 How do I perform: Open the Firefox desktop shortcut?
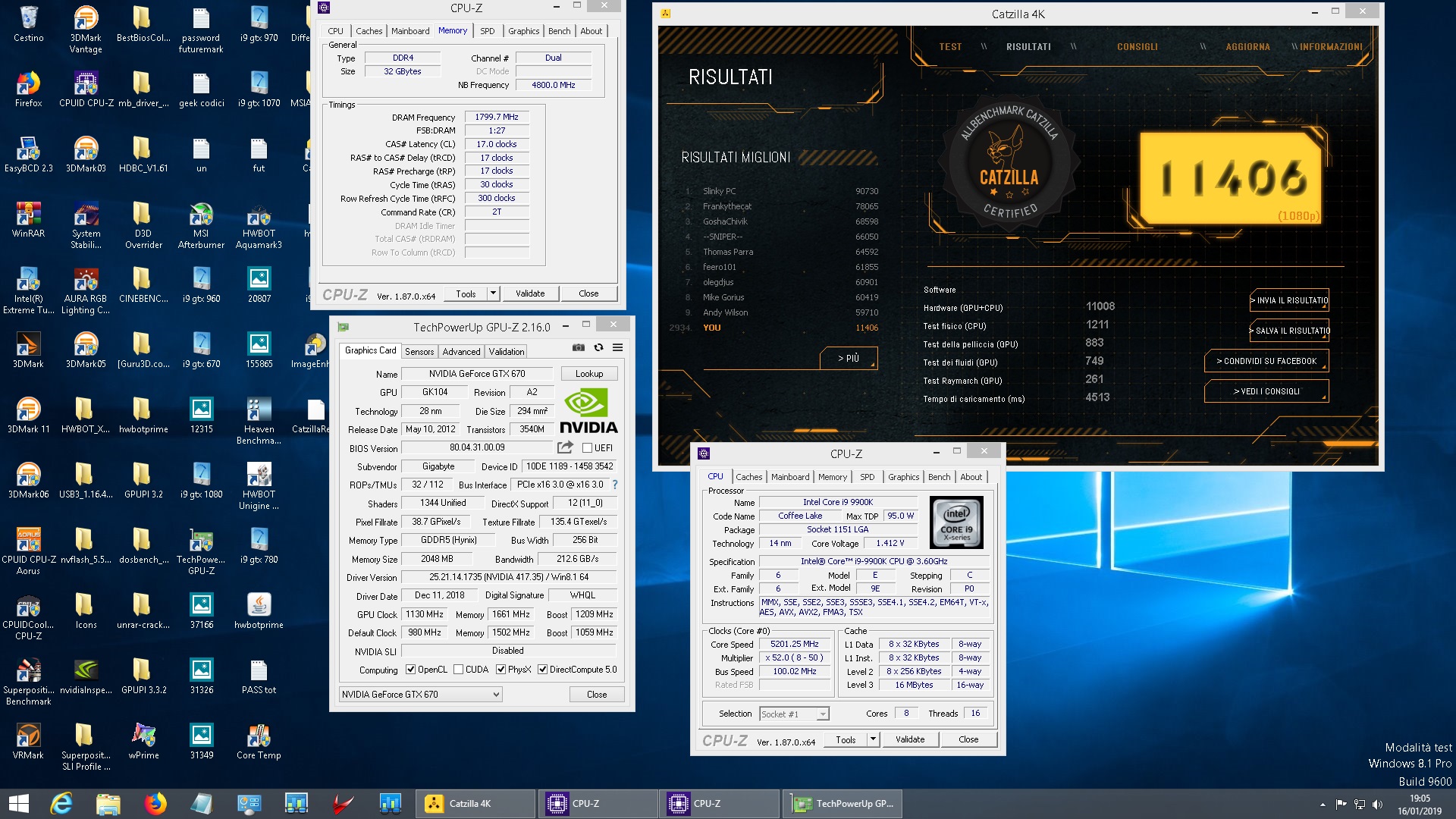click(28, 89)
